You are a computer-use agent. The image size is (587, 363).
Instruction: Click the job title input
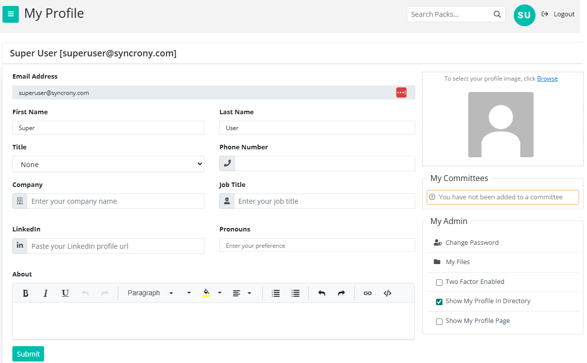tap(325, 201)
